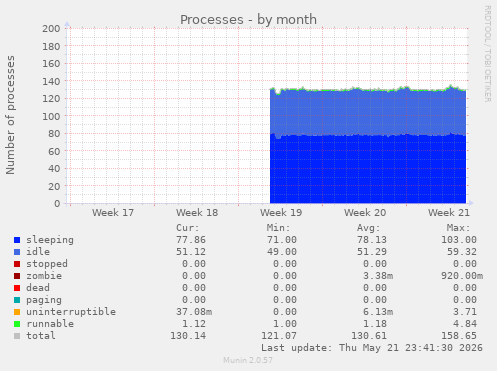This screenshot has height=371, width=497.
Task: Click runnable minimum value 1.00
Action: pos(285,324)
